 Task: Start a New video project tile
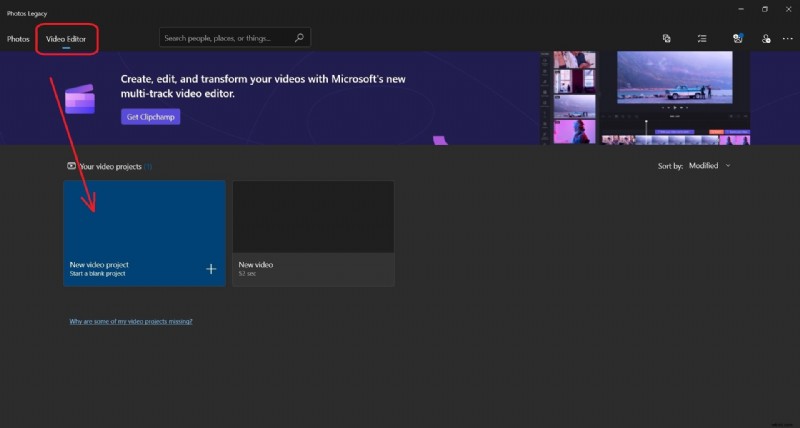(x=144, y=233)
